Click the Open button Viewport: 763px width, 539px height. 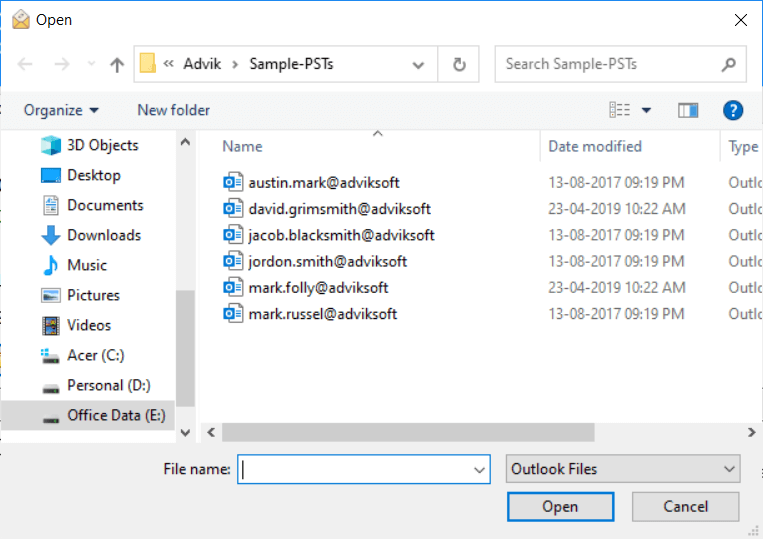pos(560,506)
